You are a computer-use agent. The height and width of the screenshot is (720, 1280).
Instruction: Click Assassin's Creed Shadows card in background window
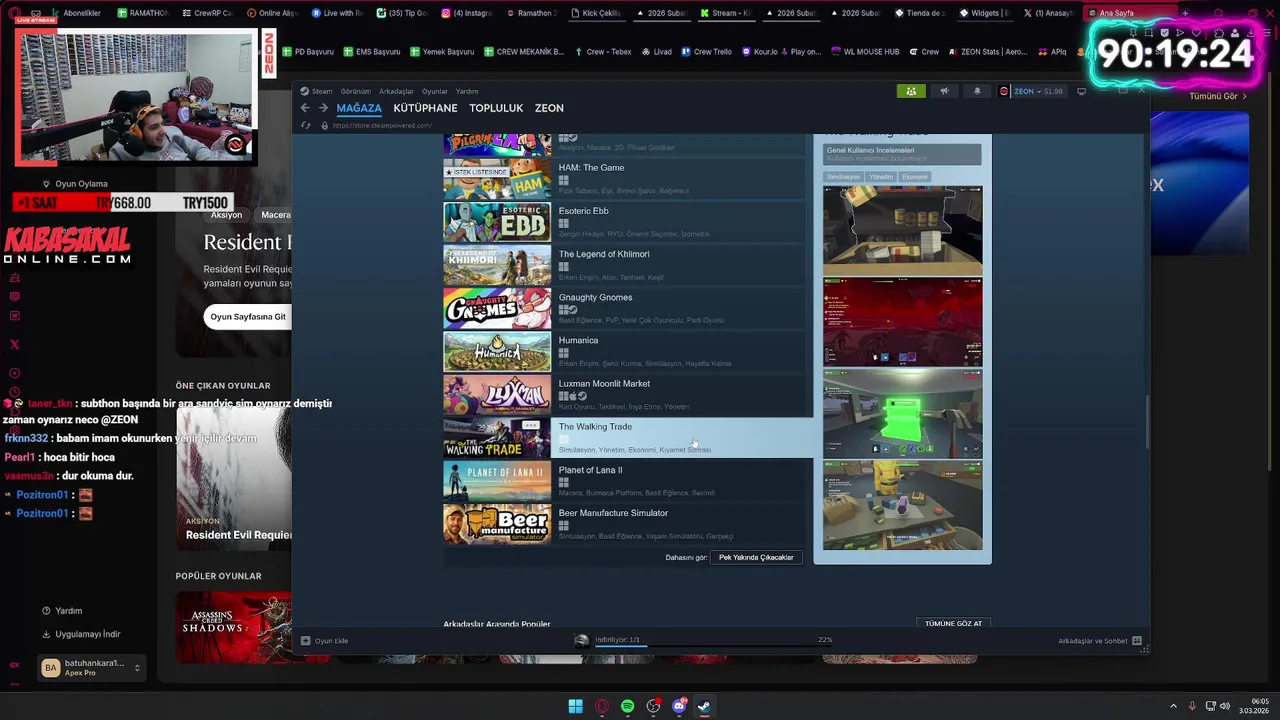(x=234, y=628)
